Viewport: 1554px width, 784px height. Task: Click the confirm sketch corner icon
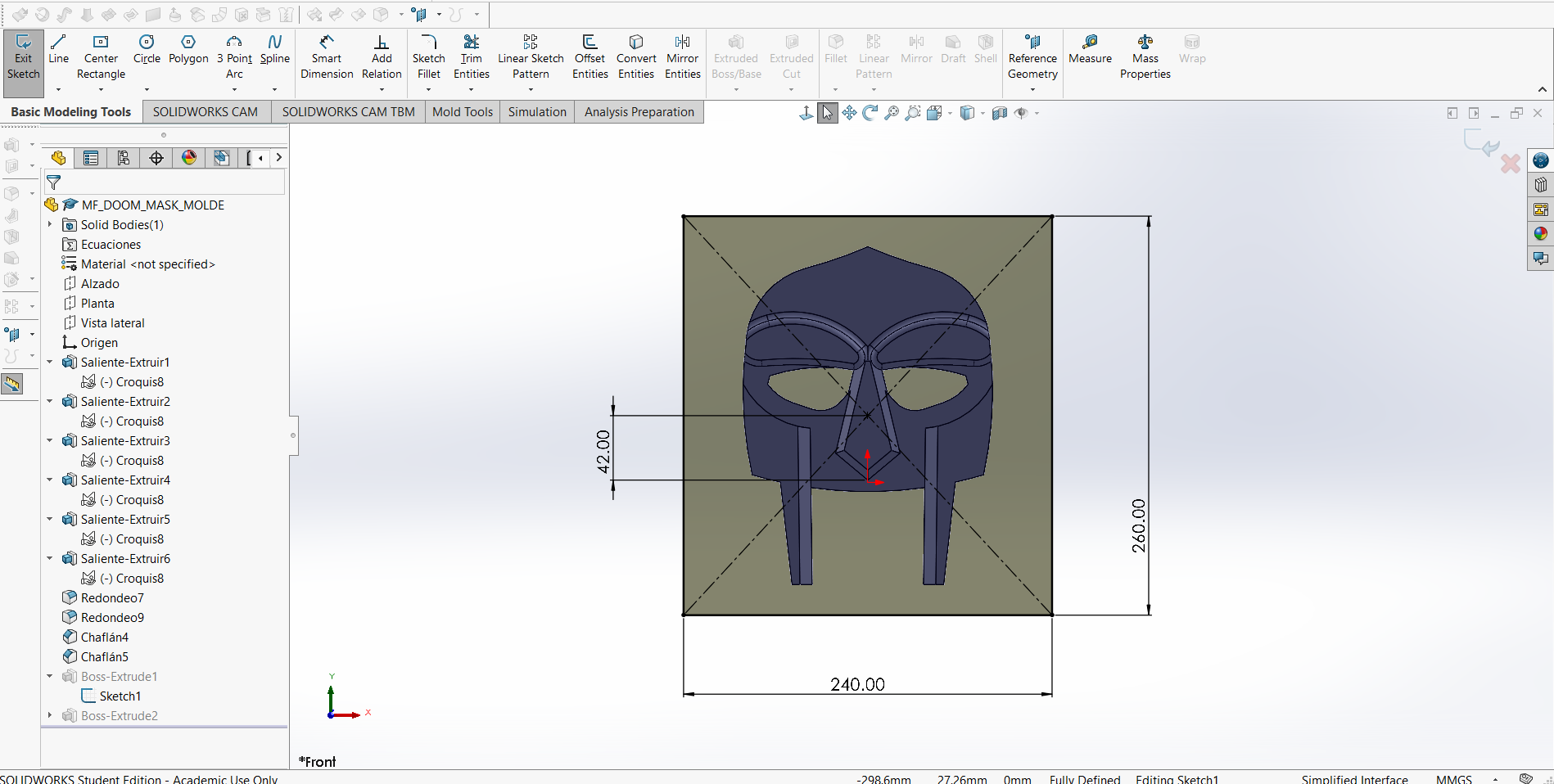pyautogui.click(x=1482, y=142)
